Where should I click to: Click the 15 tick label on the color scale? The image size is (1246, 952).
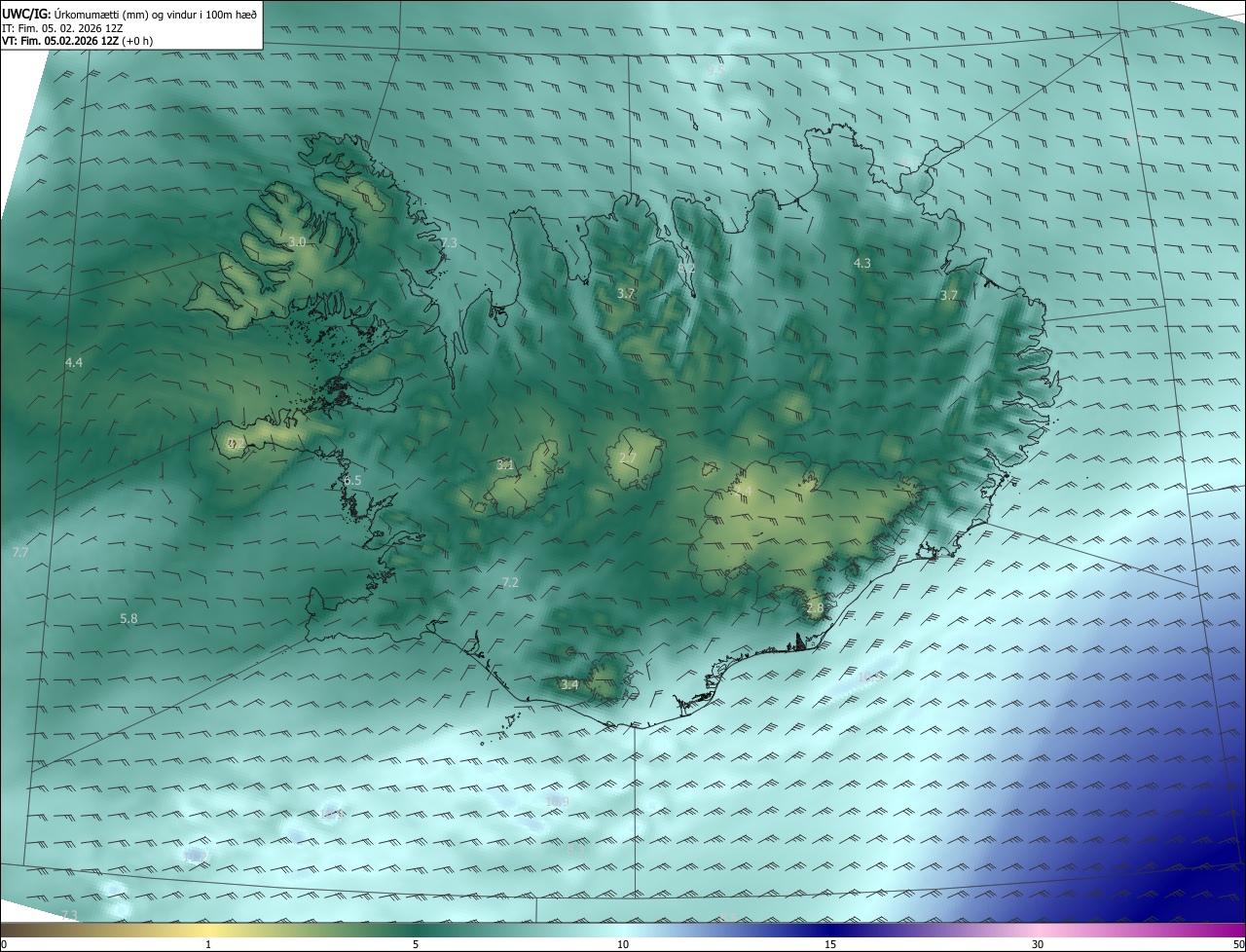(830, 944)
